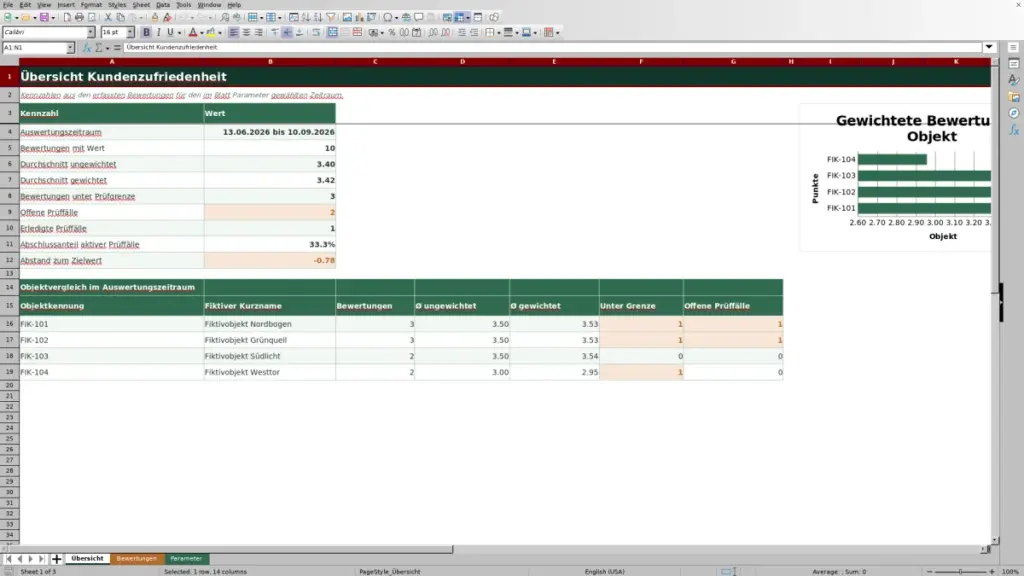1024x576 pixels.
Task: Click the Insert Special Character icon
Action: [388, 18]
